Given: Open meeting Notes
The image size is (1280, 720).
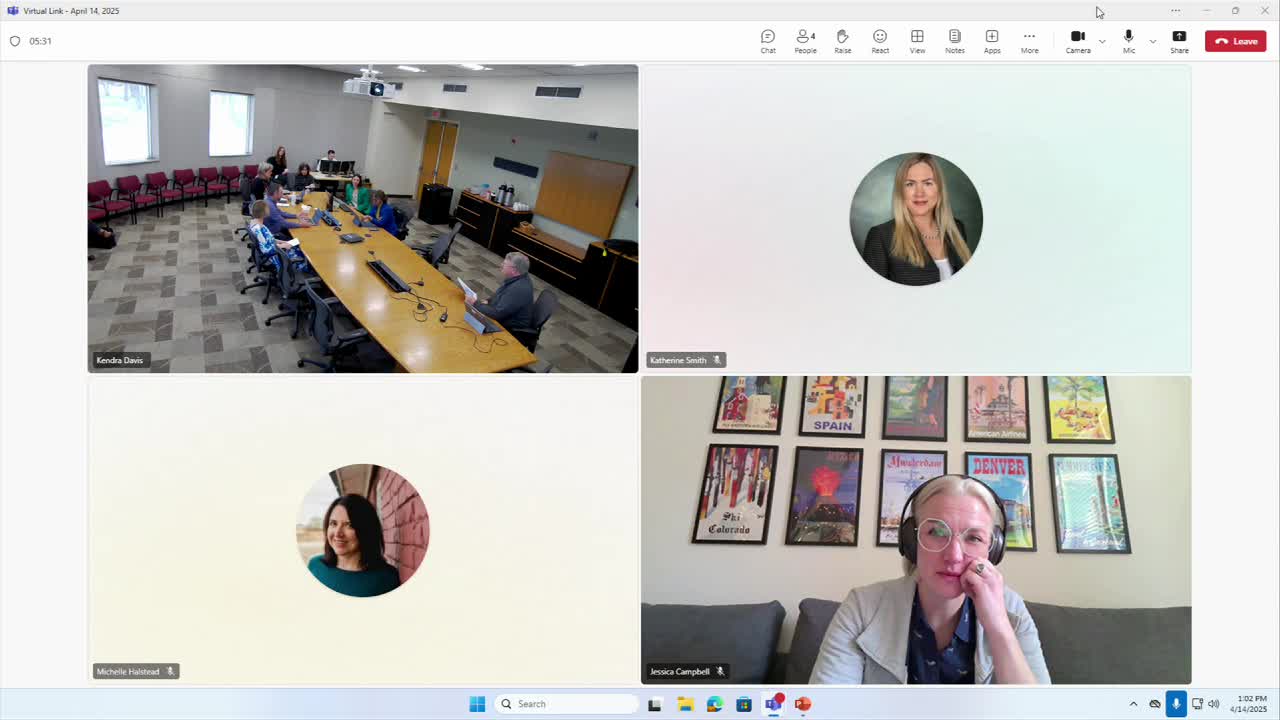Looking at the screenshot, I should pyautogui.click(x=955, y=41).
